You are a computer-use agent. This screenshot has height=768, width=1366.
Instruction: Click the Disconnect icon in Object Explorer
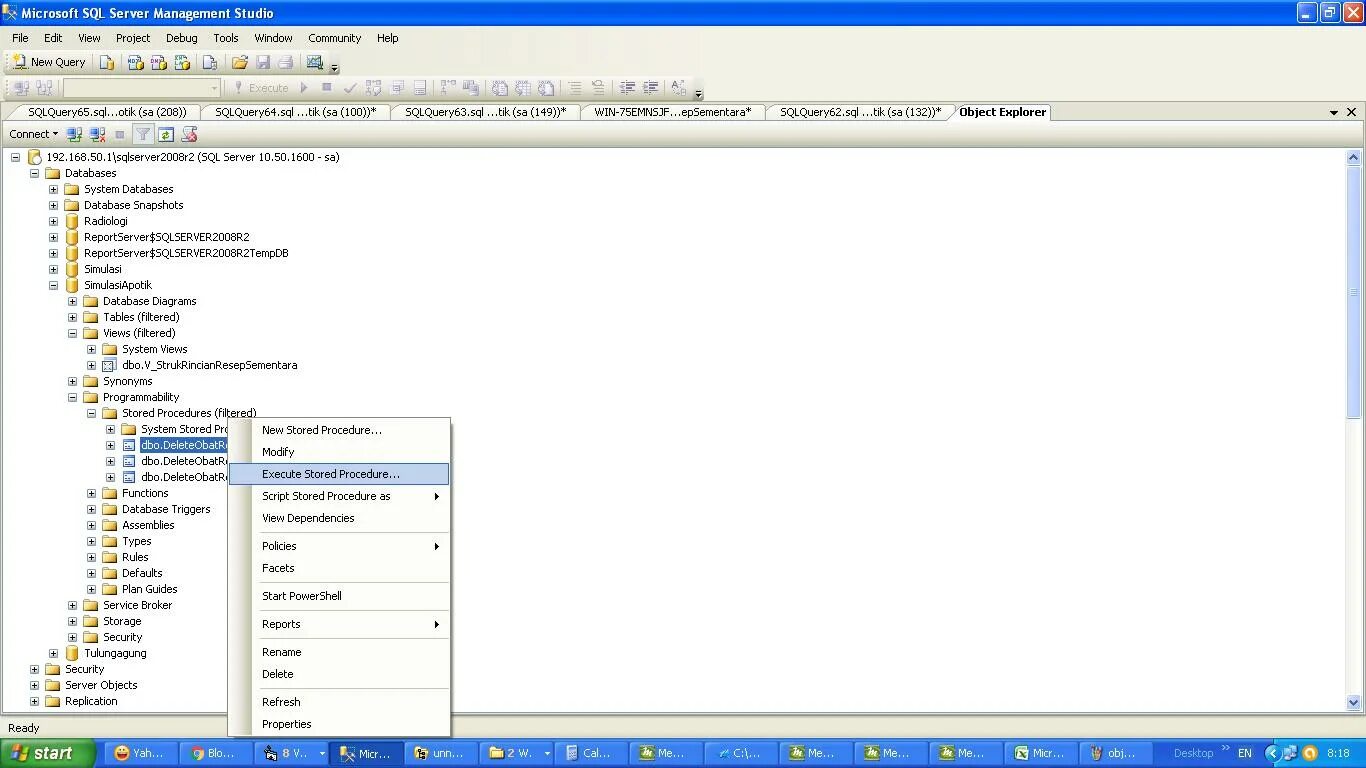(x=97, y=134)
